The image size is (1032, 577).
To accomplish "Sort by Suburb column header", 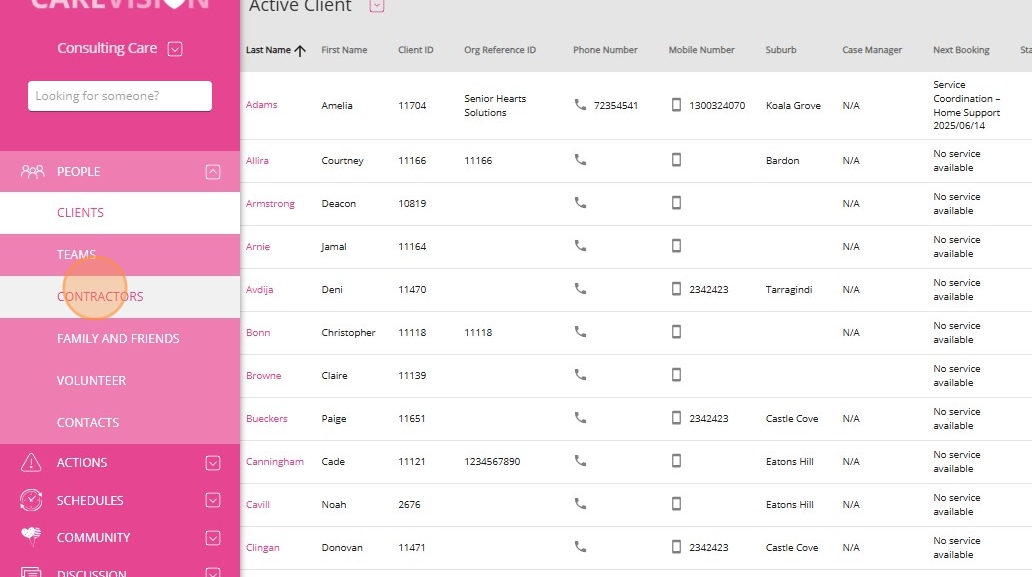I will (x=781, y=50).
